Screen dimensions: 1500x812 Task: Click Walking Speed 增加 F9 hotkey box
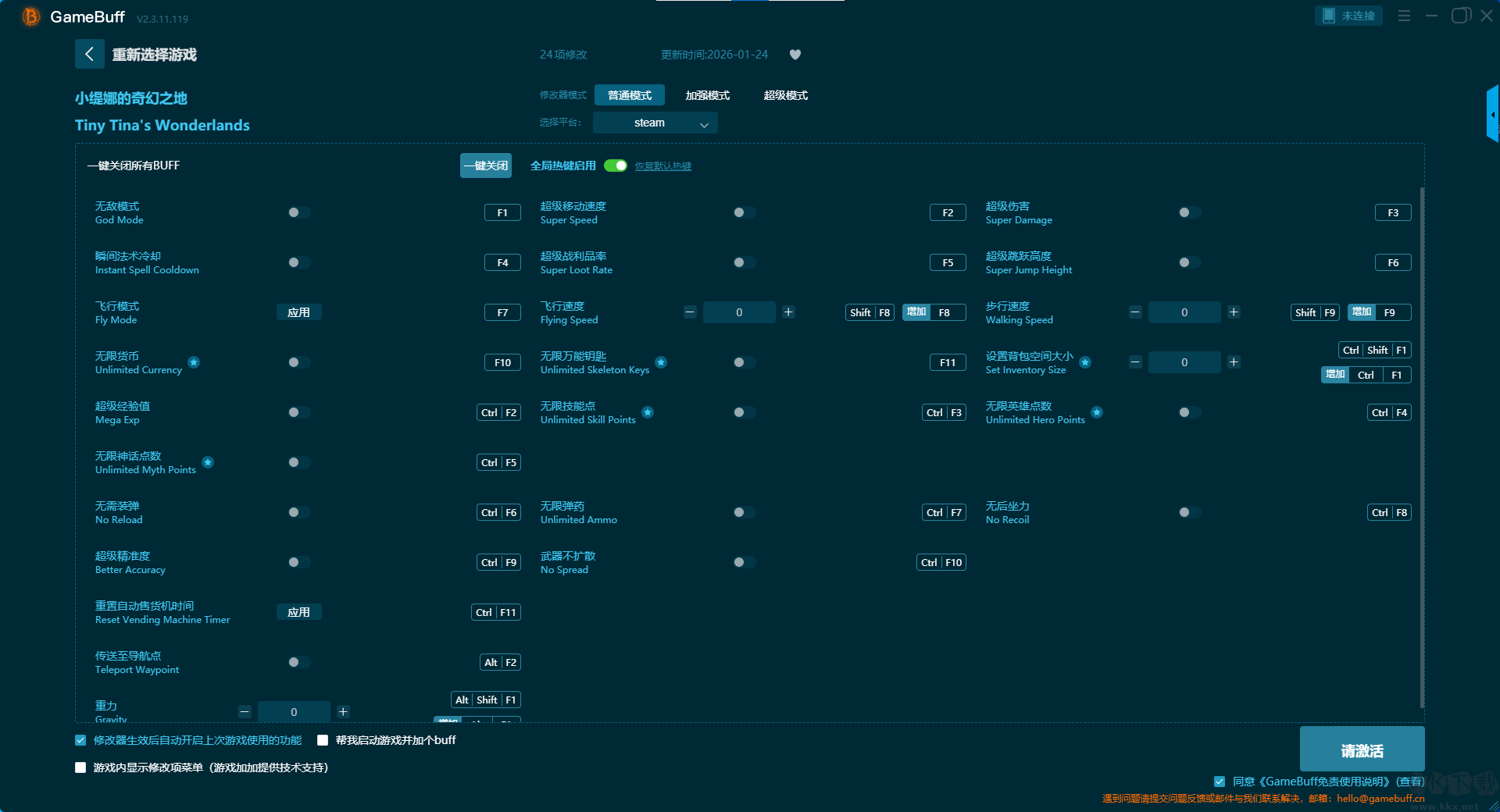click(1380, 312)
